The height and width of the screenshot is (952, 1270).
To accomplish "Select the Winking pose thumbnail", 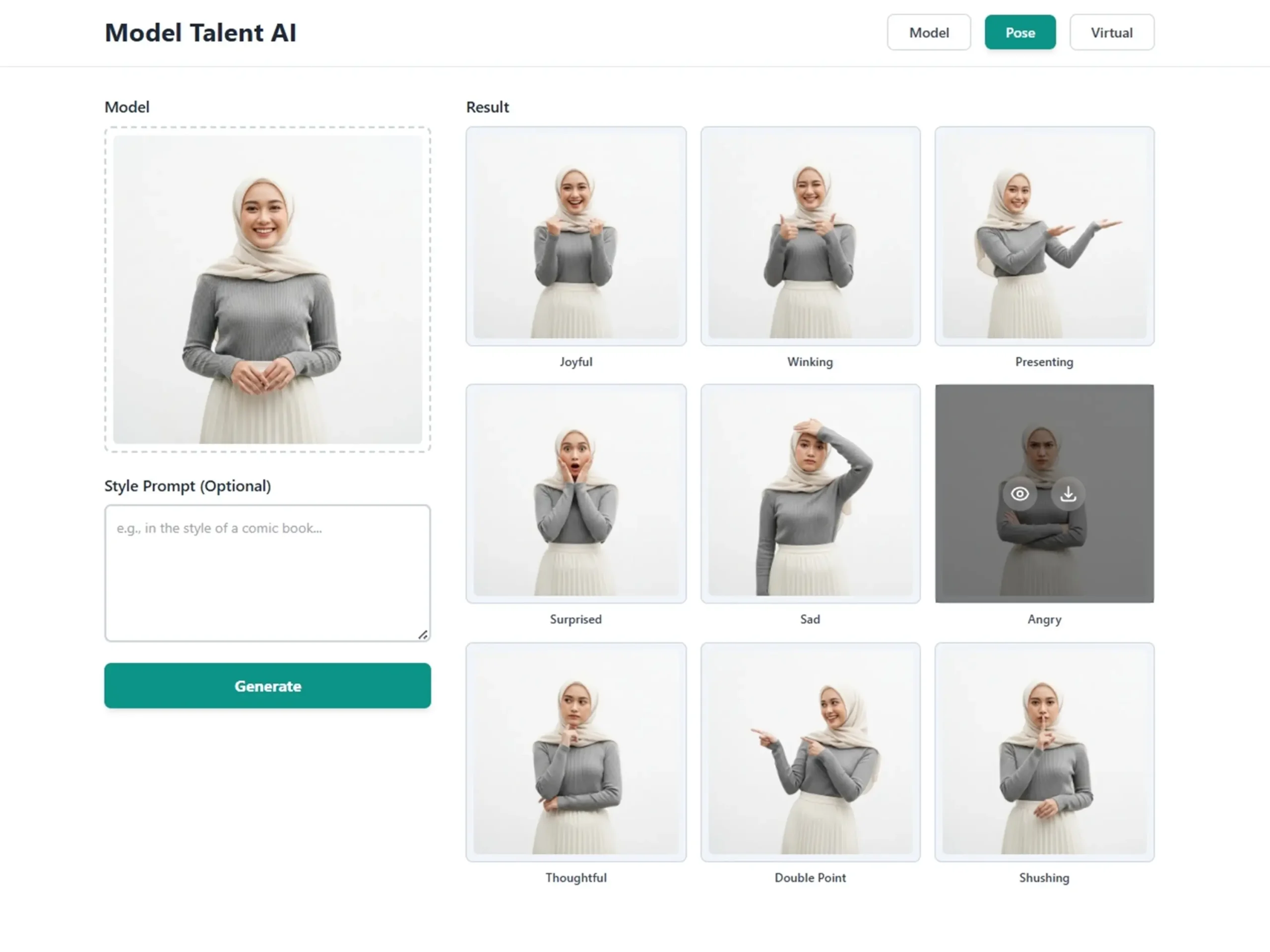I will point(810,236).
